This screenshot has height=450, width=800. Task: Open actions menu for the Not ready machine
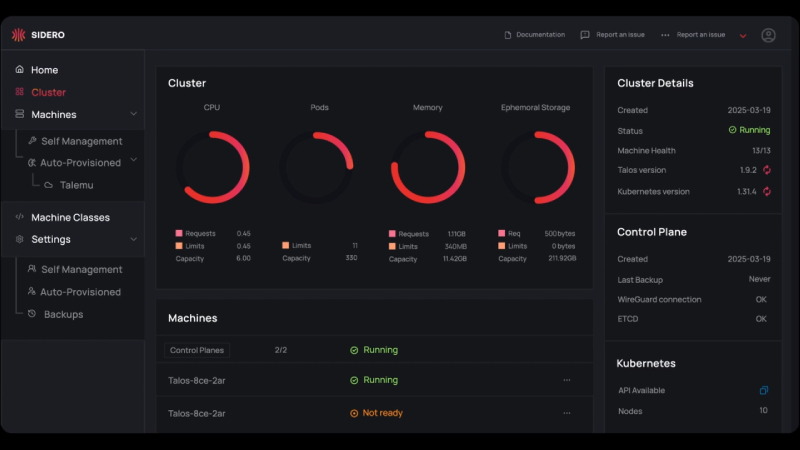[x=566, y=412]
